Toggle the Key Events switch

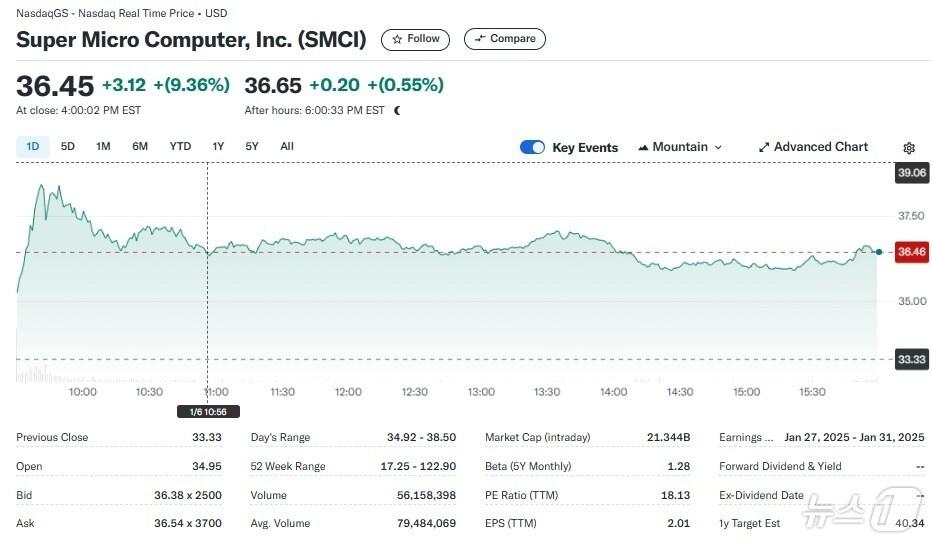point(532,147)
